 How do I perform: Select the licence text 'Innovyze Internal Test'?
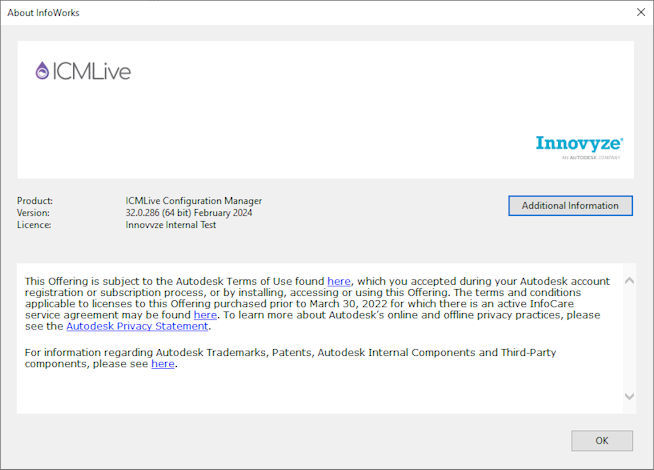[171, 225]
